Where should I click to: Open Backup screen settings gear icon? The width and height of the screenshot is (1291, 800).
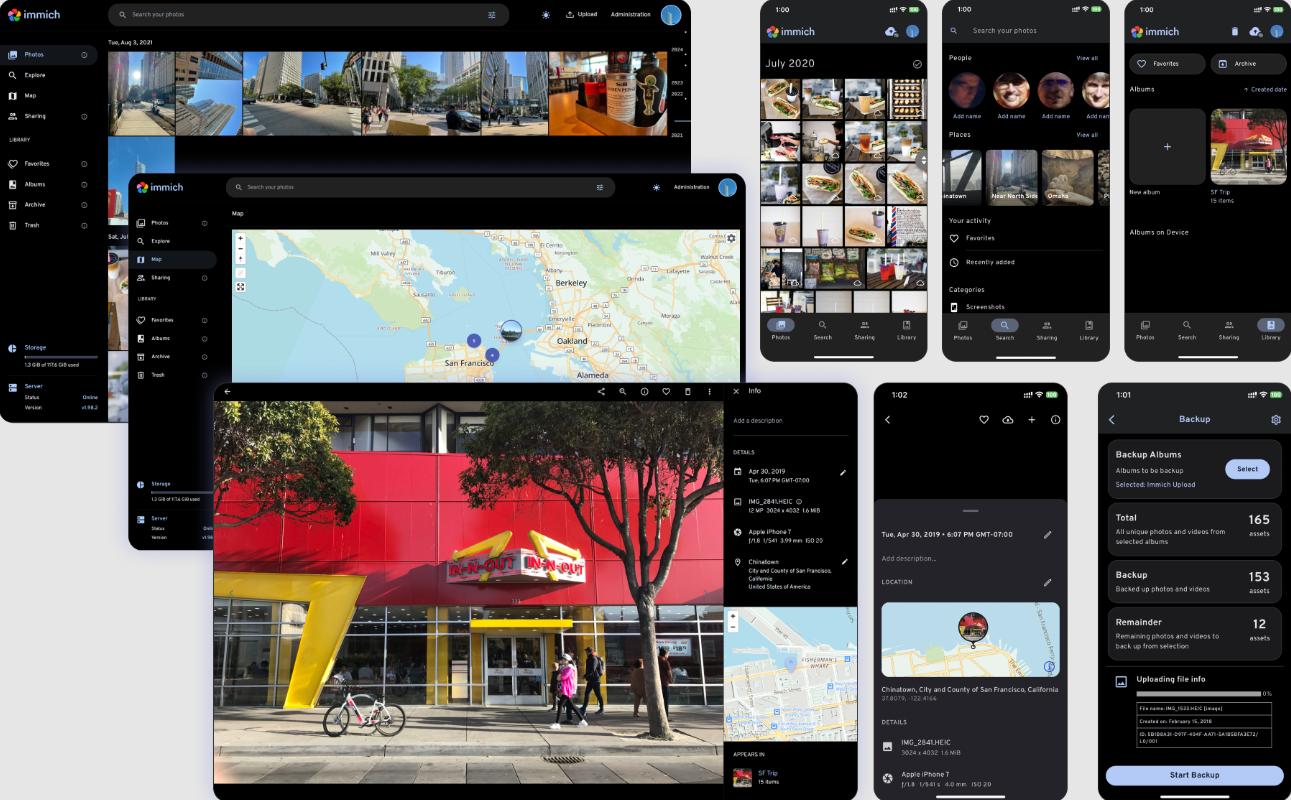point(1275,420)
